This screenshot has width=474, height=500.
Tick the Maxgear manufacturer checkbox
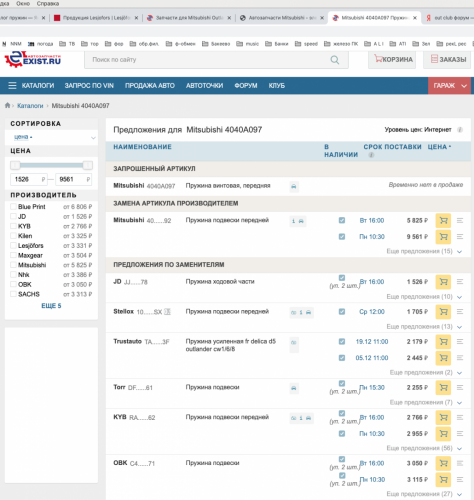(13, 255)
